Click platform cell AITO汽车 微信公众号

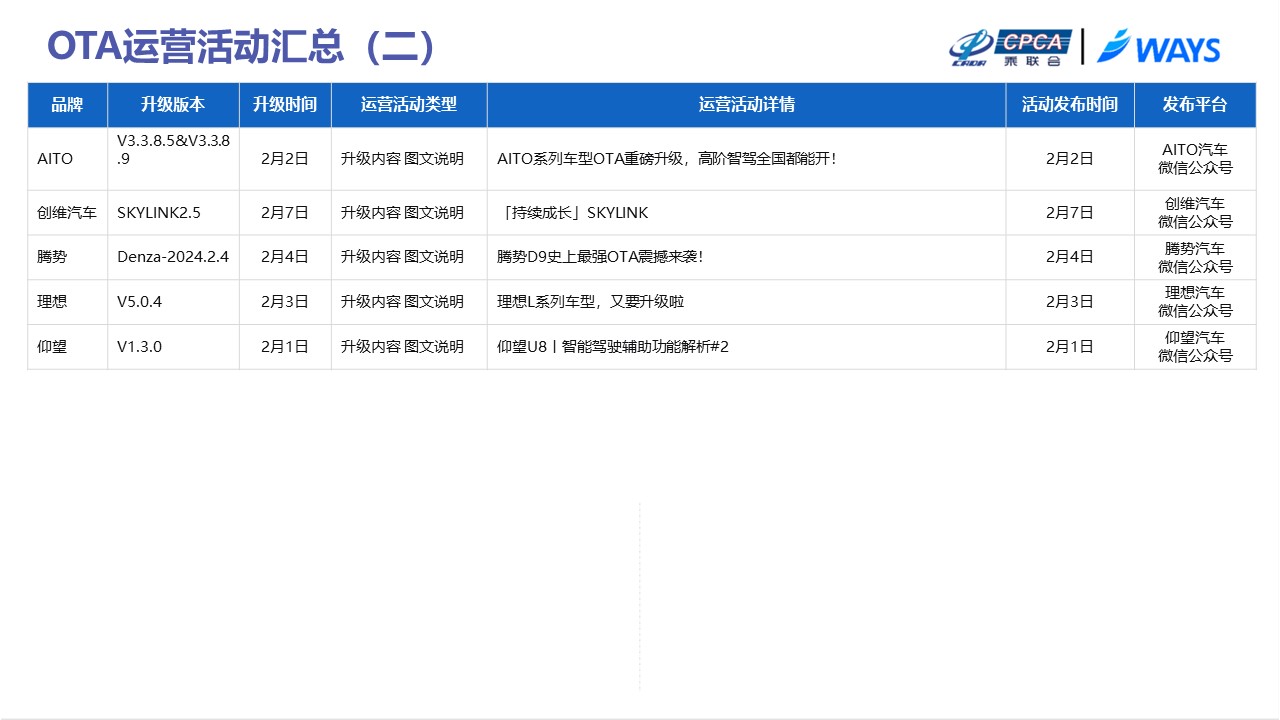1195,159
